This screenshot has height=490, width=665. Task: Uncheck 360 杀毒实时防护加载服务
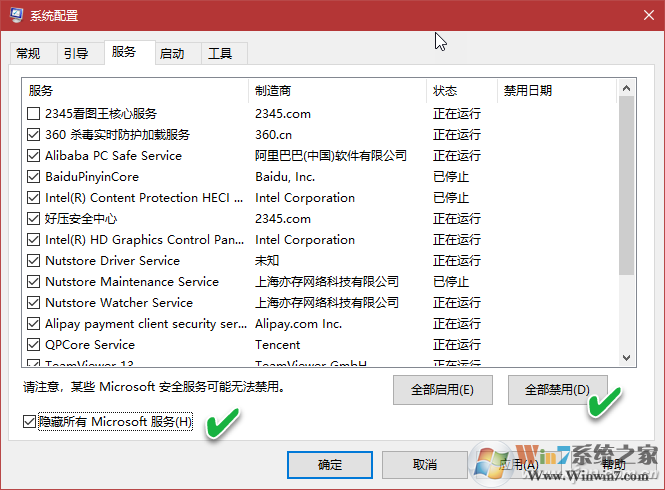(34, 134)
